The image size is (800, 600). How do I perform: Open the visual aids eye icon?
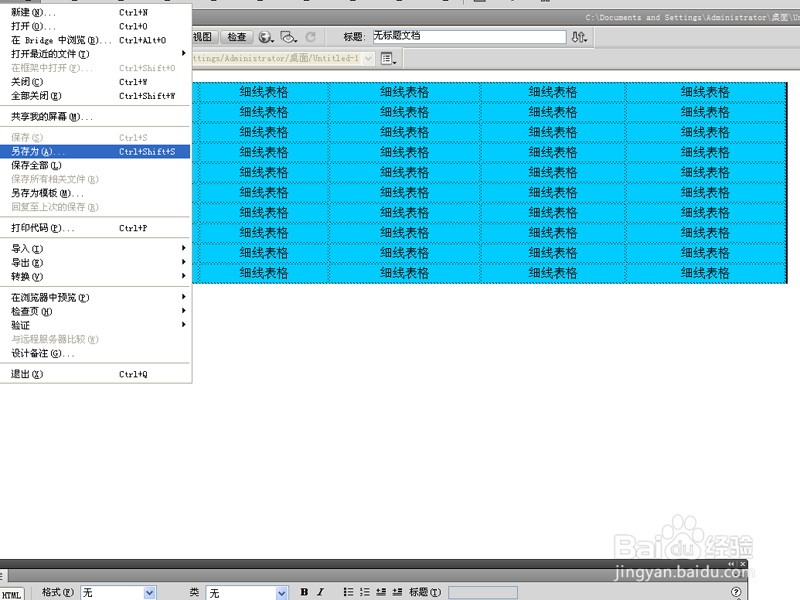[289, 37]
